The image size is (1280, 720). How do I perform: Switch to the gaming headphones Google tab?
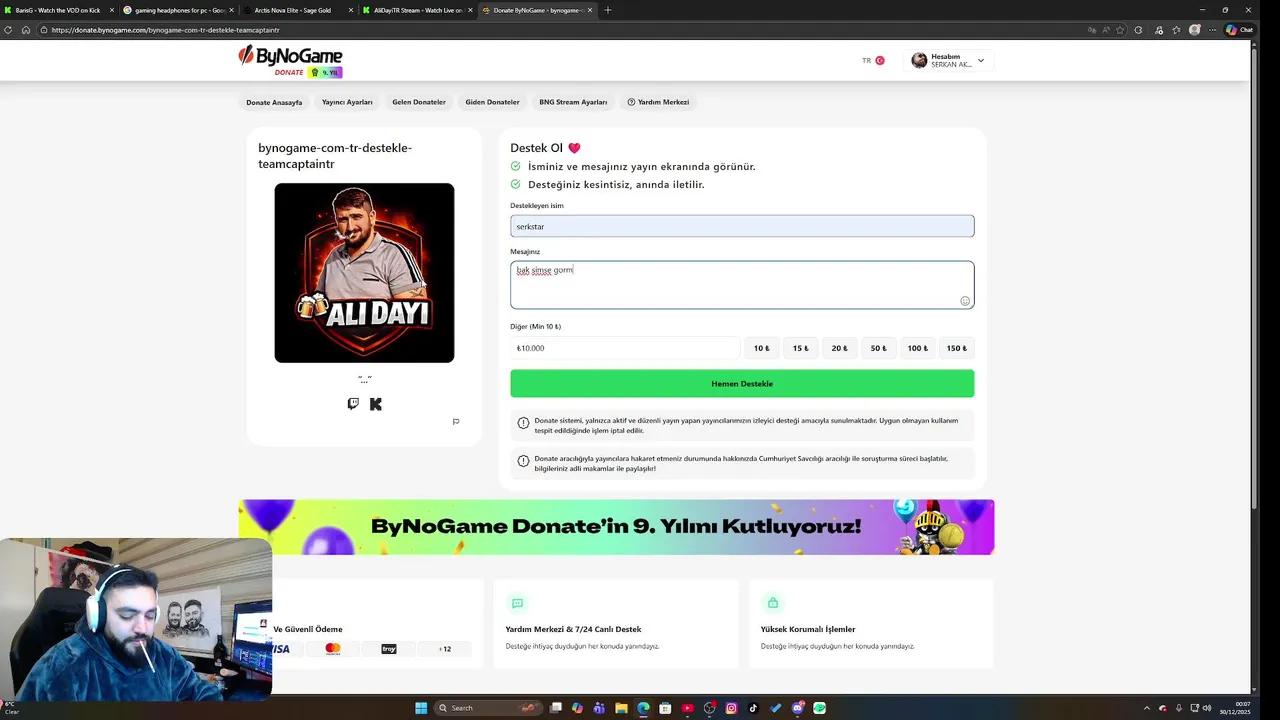coord(178,10)
